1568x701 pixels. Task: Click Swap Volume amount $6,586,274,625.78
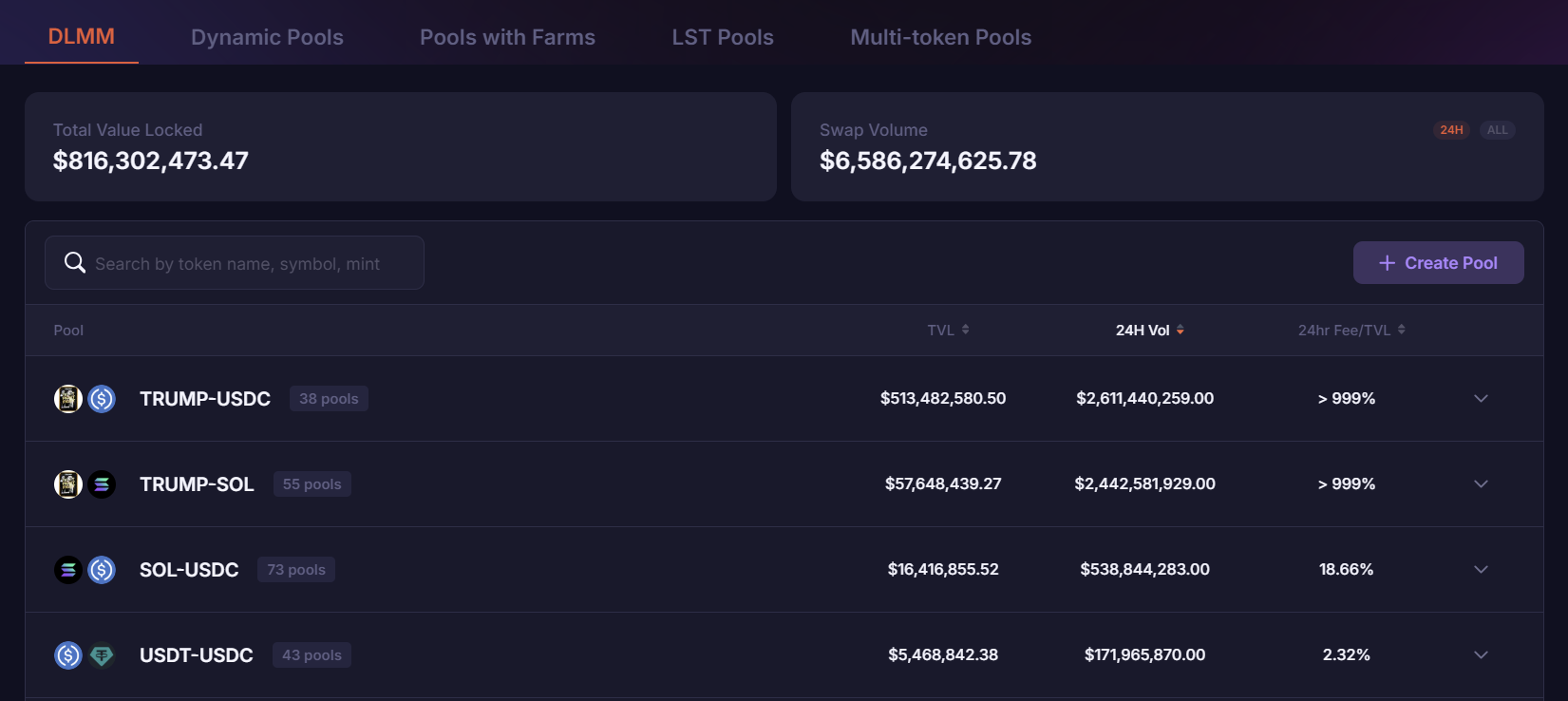[928, 161]
